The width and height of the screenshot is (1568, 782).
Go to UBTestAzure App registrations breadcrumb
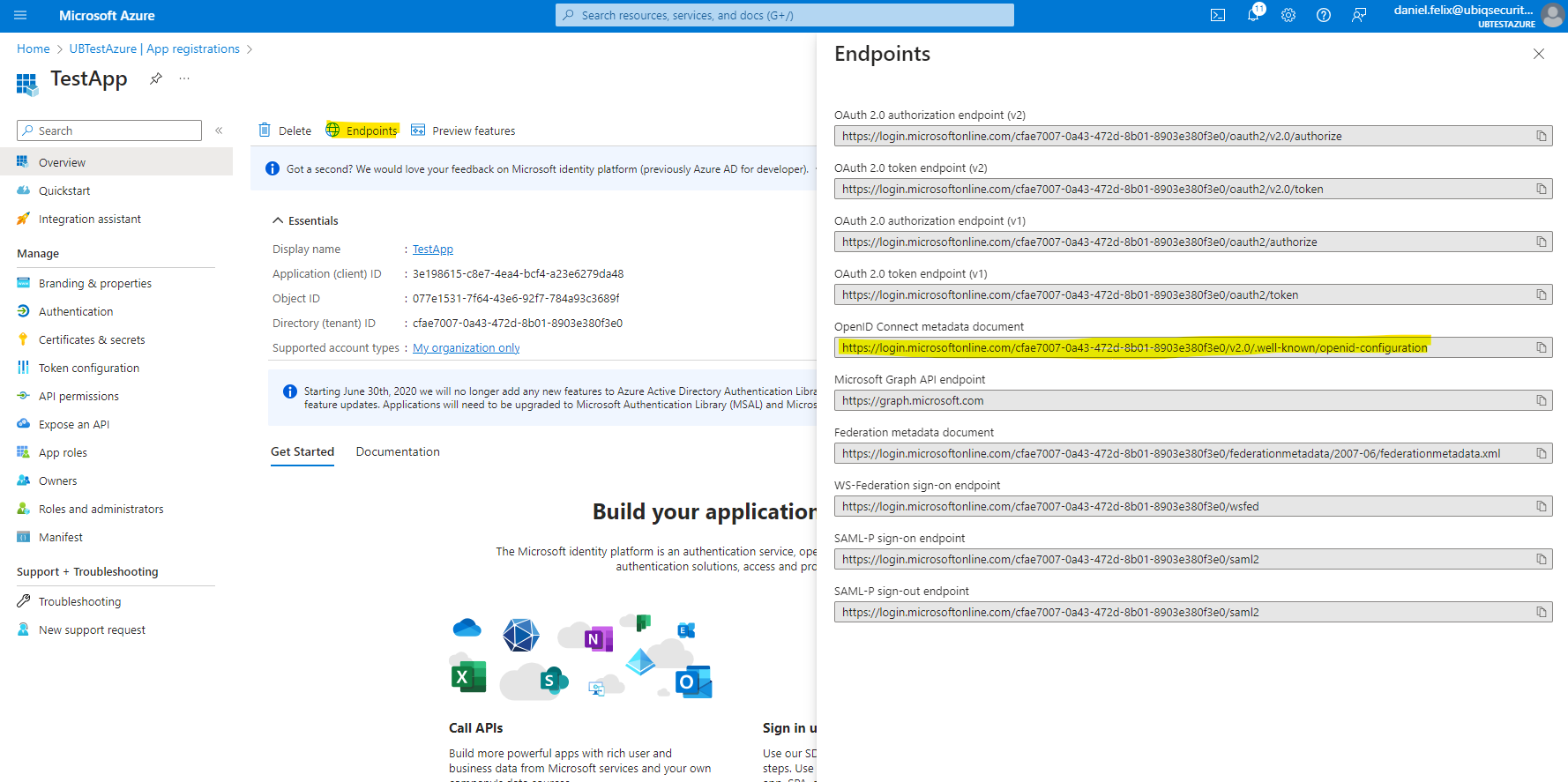pyautogui.click(x=154, y=48)
